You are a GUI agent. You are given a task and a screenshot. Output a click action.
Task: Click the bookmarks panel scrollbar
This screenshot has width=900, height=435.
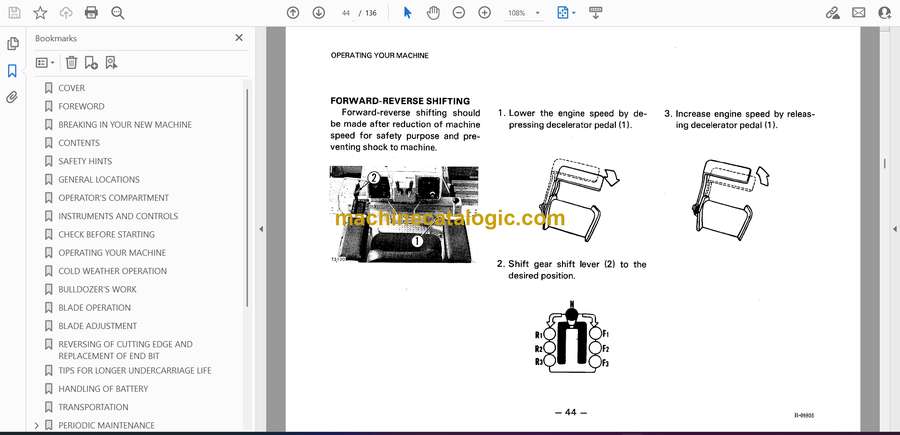[x=247, y=197]
